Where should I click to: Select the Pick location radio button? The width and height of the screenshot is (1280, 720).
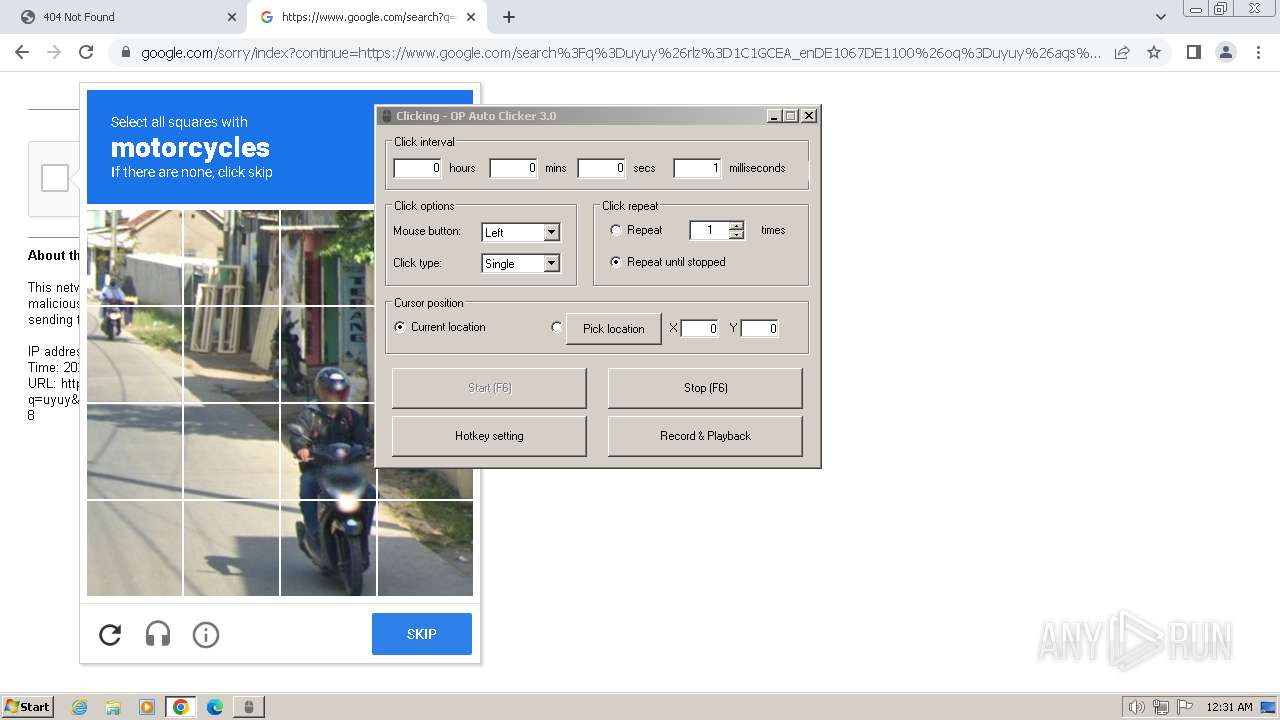557,327
